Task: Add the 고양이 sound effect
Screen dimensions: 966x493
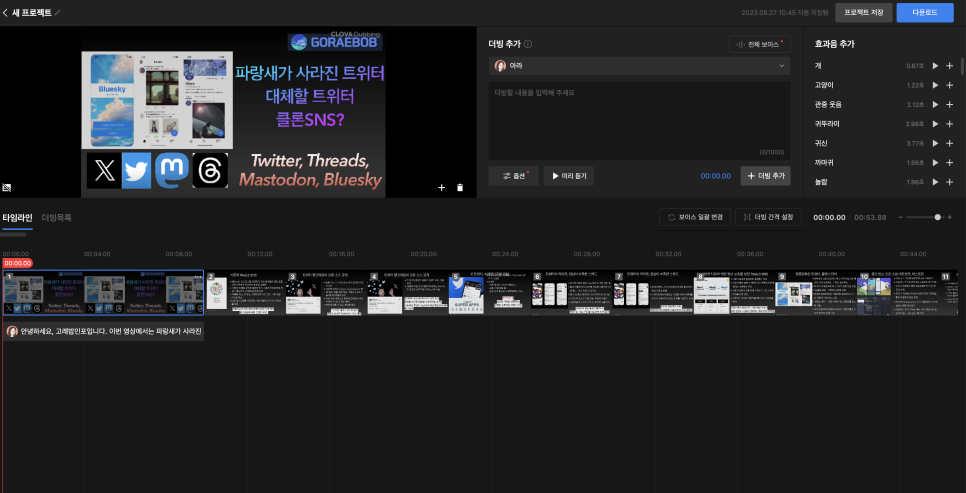Action: pyautogui.click(x=949, y=85)
